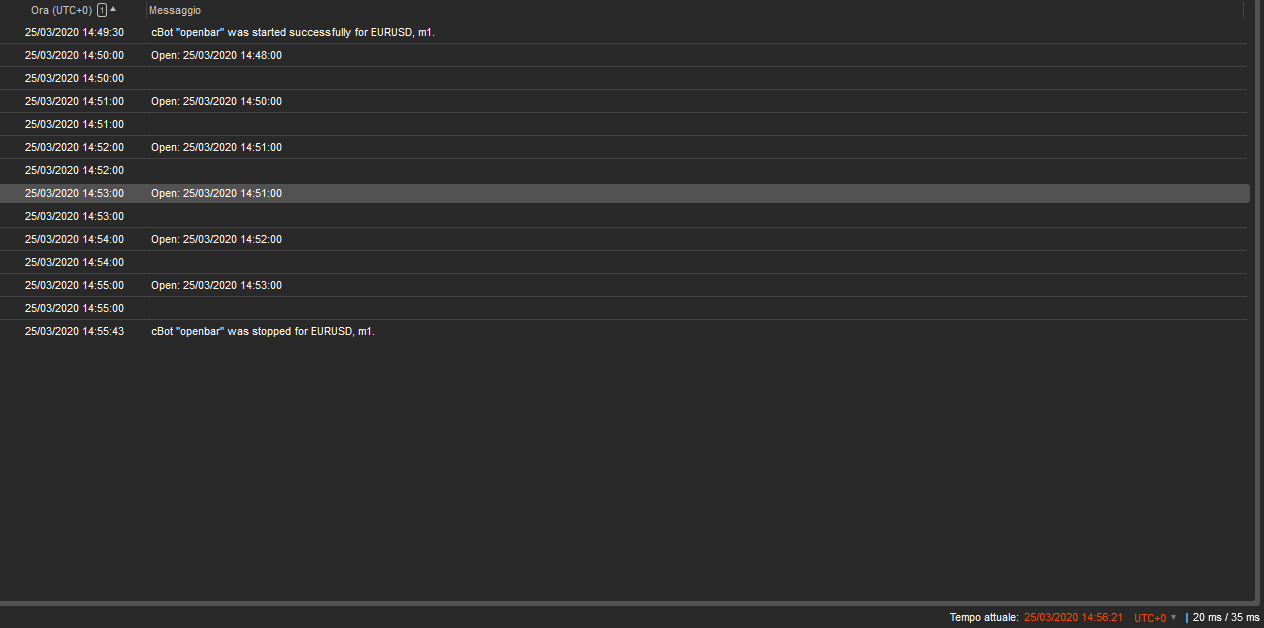The image size is (1264, 628).
Task: Click the vertical scrollbar of the log
Action: click(1257, 300)
